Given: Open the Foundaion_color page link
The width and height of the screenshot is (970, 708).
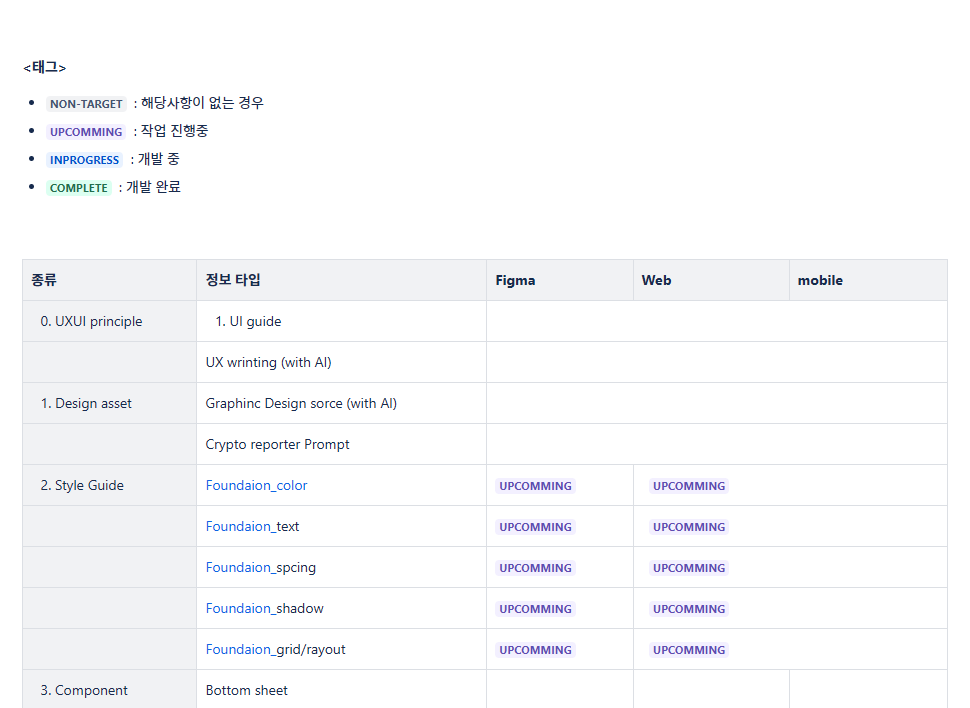Looking at the screenshot, I should point(256,485).
